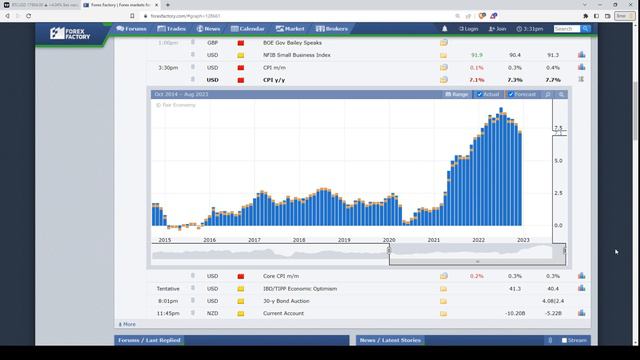Close the Forex Factory browser tab
640x360 pixels.
point(156,5)
